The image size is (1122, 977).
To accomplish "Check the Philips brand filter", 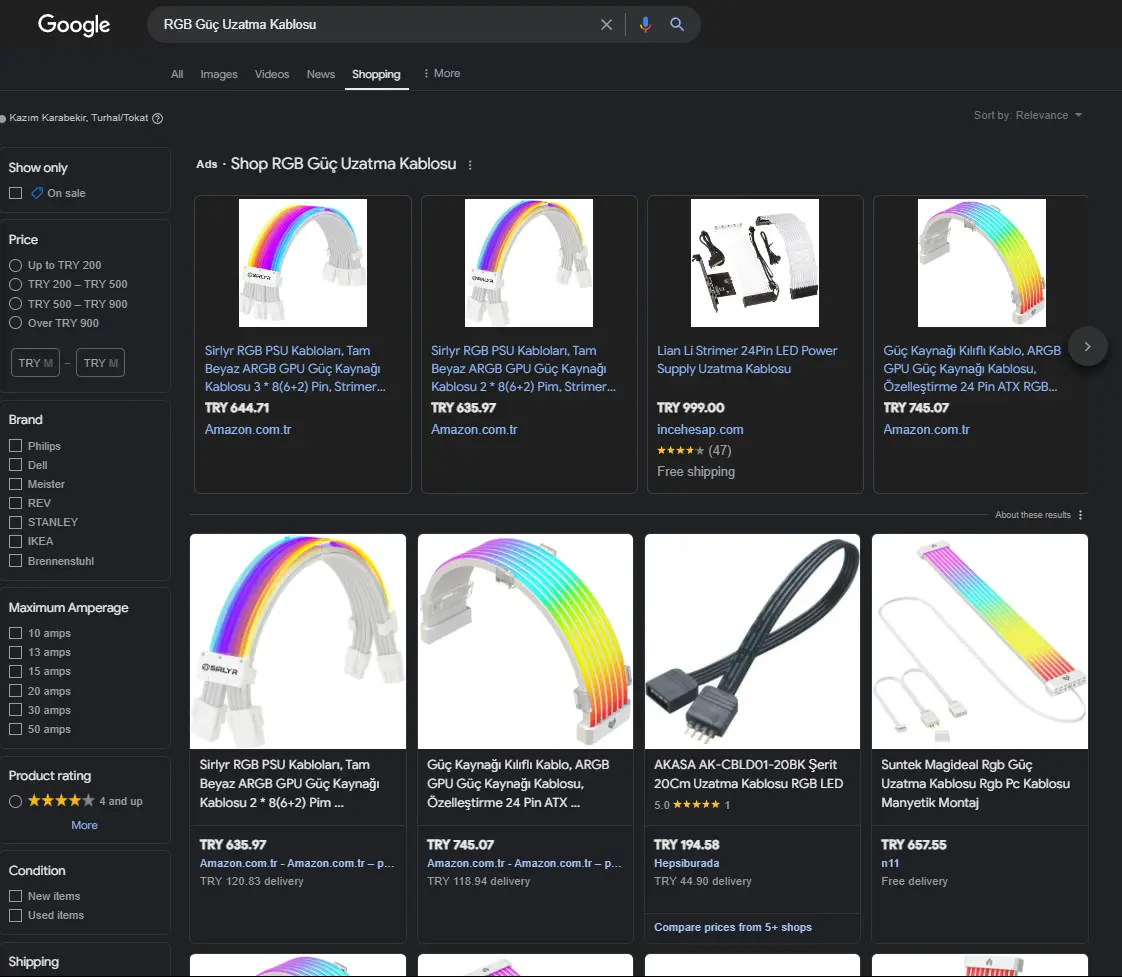I will [15, 445].
